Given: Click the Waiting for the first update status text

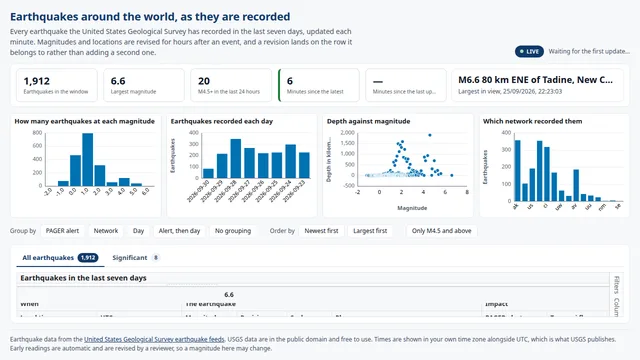Looking at the screenshot, I should [589, 51].
